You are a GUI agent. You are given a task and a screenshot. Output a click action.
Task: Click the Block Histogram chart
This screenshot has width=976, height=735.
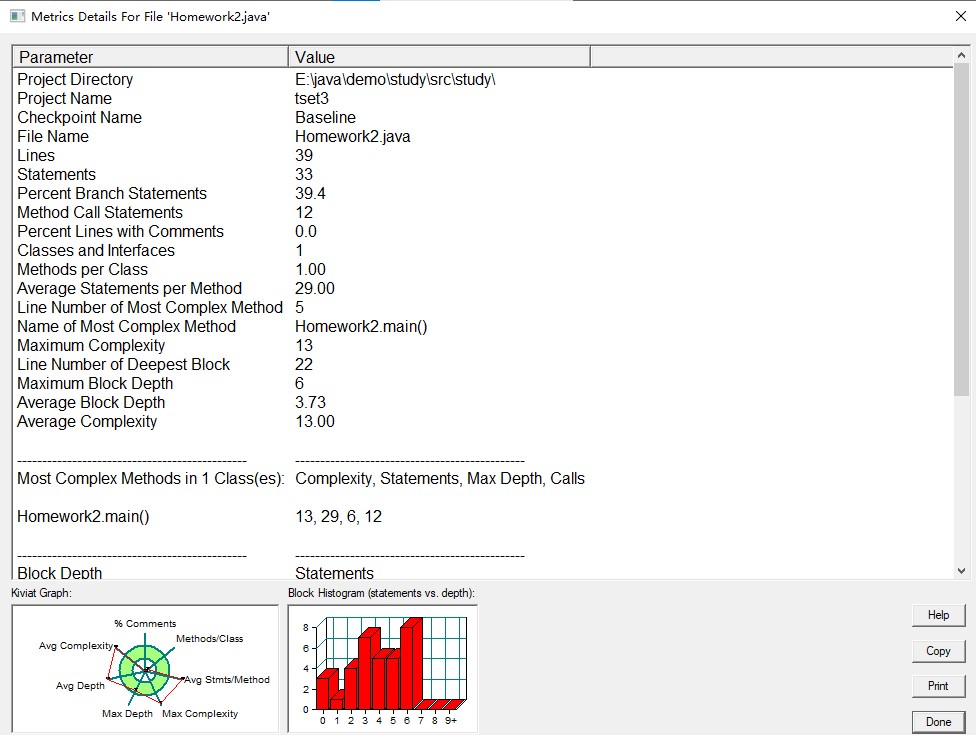click(x=383, y=668)
